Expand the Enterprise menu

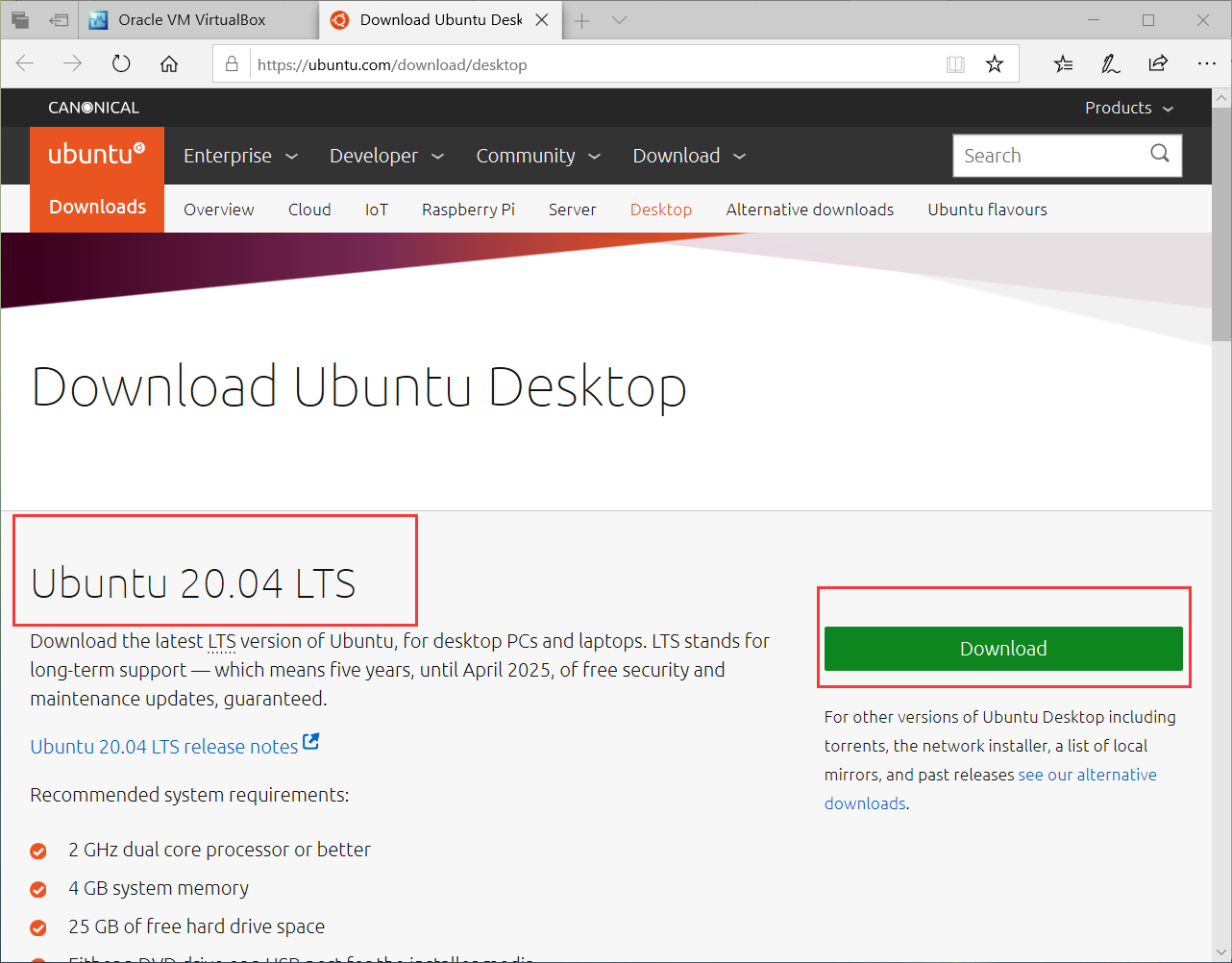coord(240,156)
